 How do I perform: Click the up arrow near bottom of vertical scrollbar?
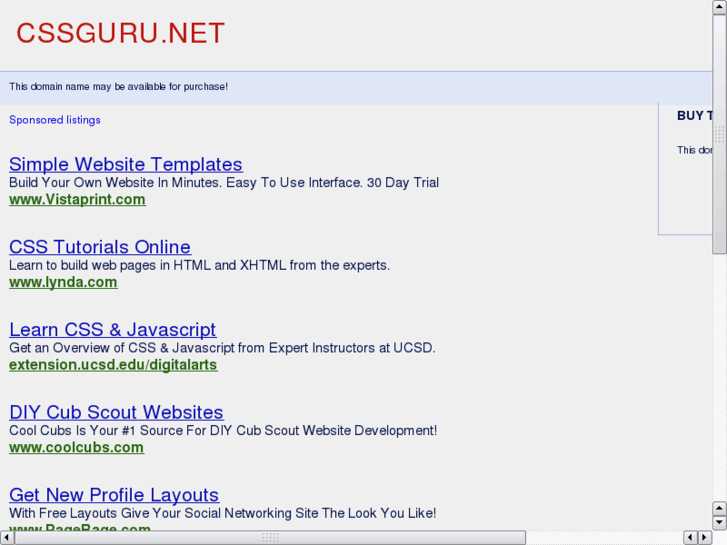point(720,508)
